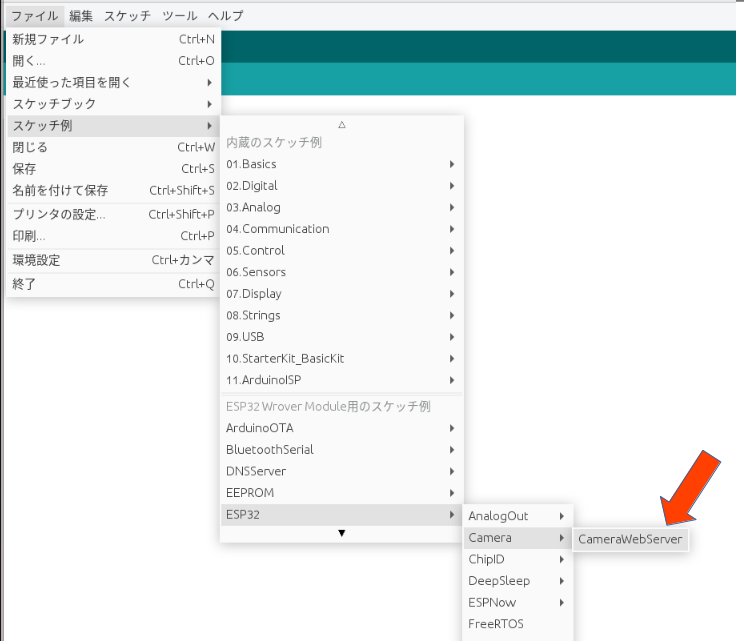Select 新規ファイル menu entry
744x641 pixels.
(x=113, y=39)
